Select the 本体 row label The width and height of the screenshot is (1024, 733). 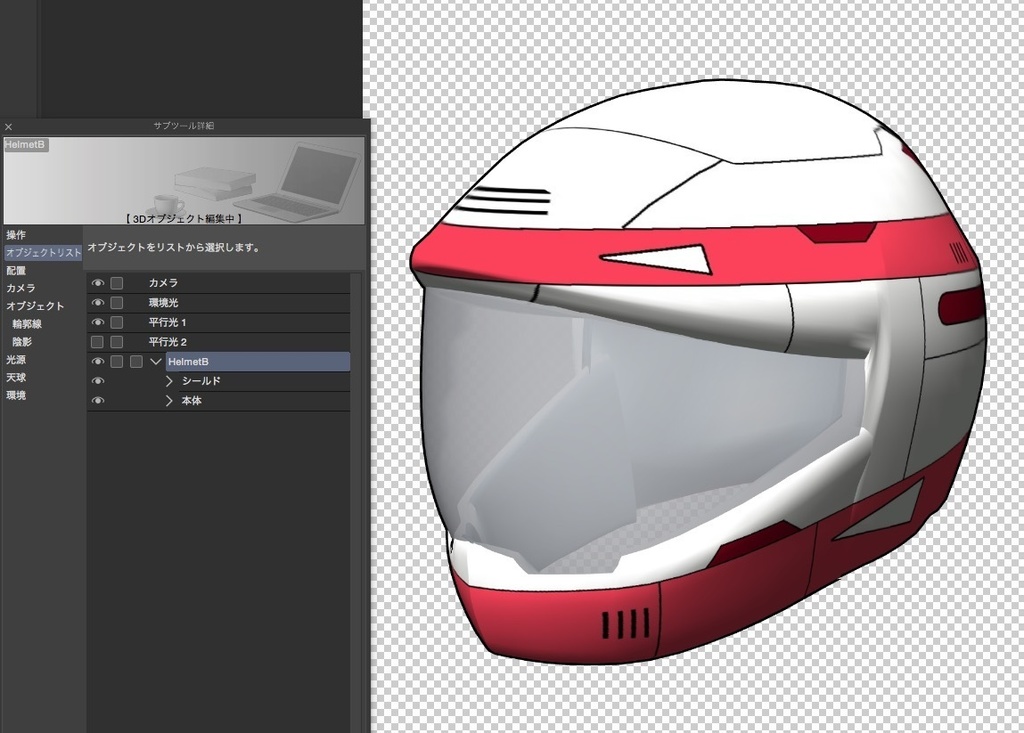191,400
